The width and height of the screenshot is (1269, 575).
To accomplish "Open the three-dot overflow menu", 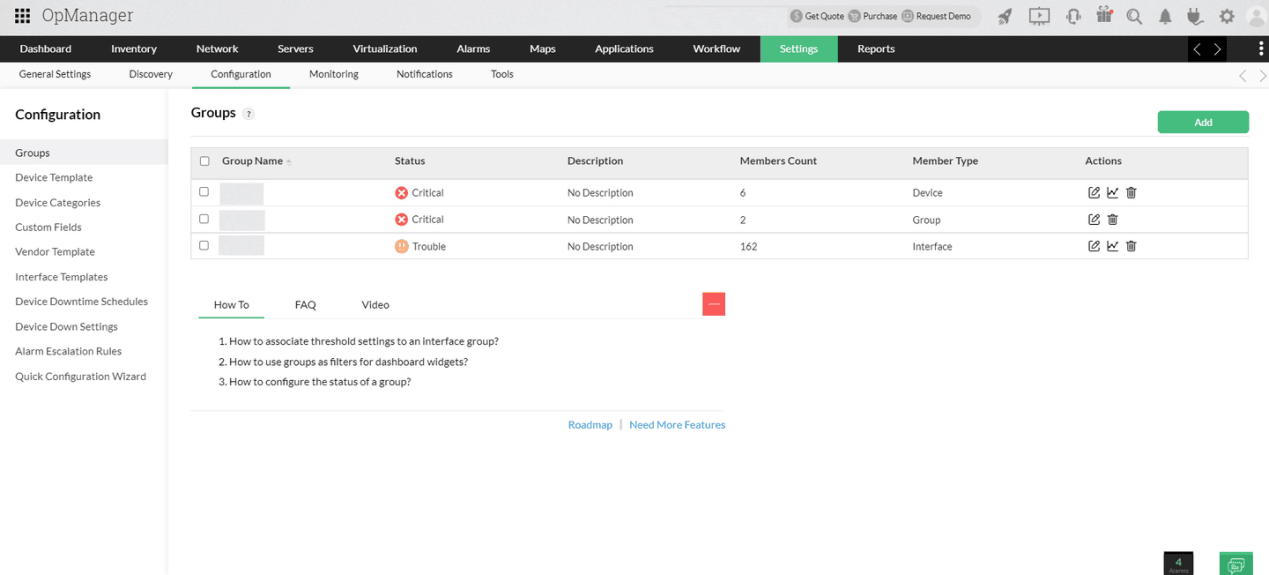I will (x=1260, y=49).
